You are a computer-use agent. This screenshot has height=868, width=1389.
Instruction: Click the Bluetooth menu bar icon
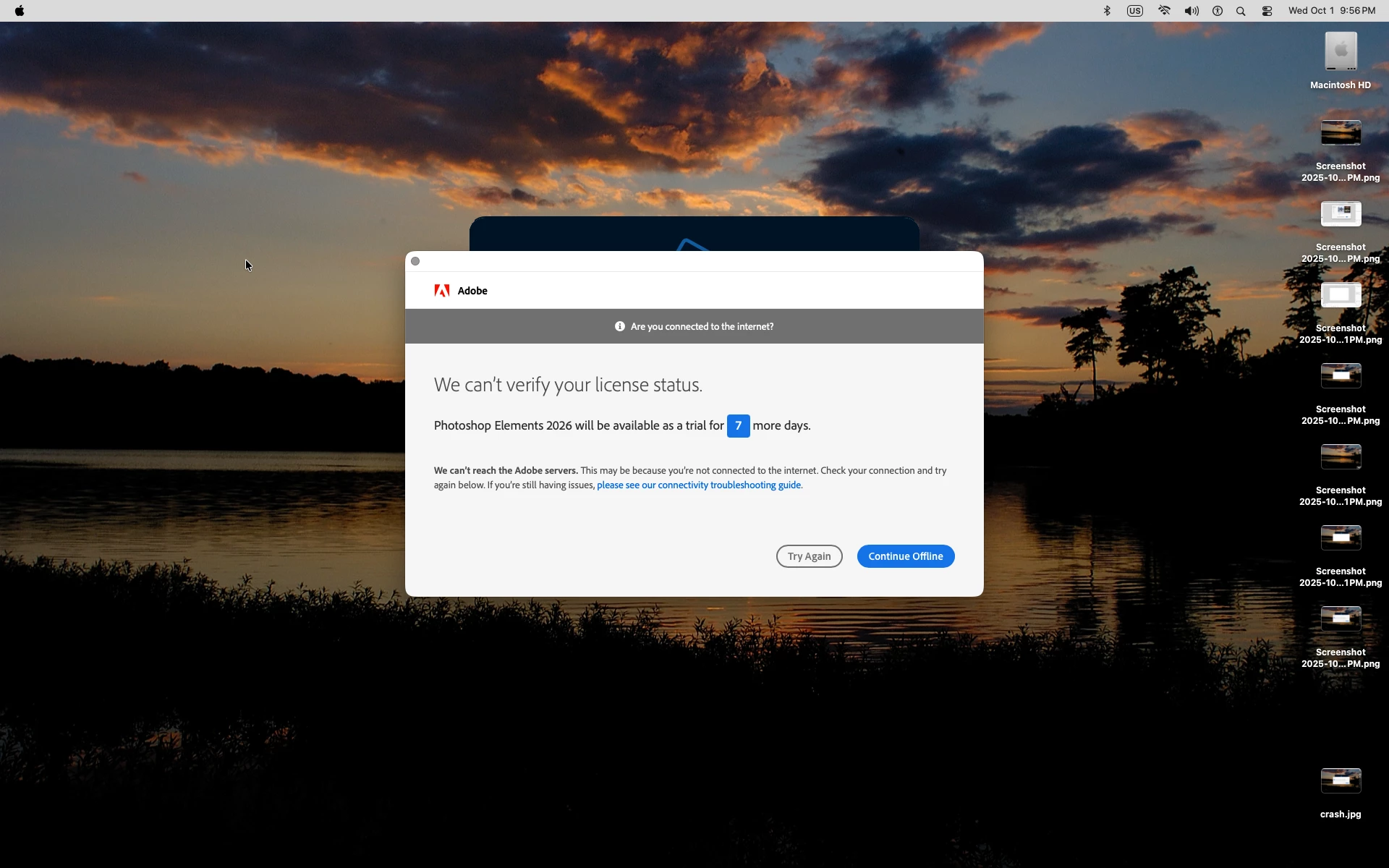pos(1107,11)
